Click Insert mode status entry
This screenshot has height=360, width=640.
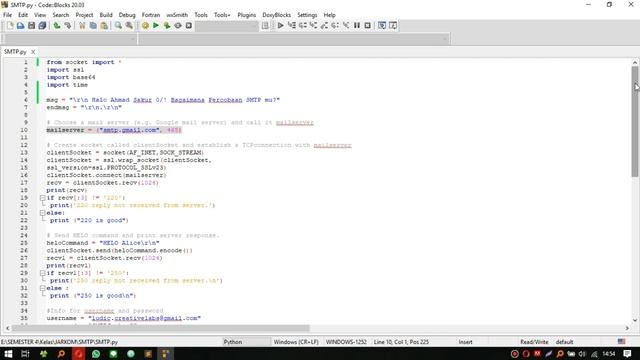[465, 342]
